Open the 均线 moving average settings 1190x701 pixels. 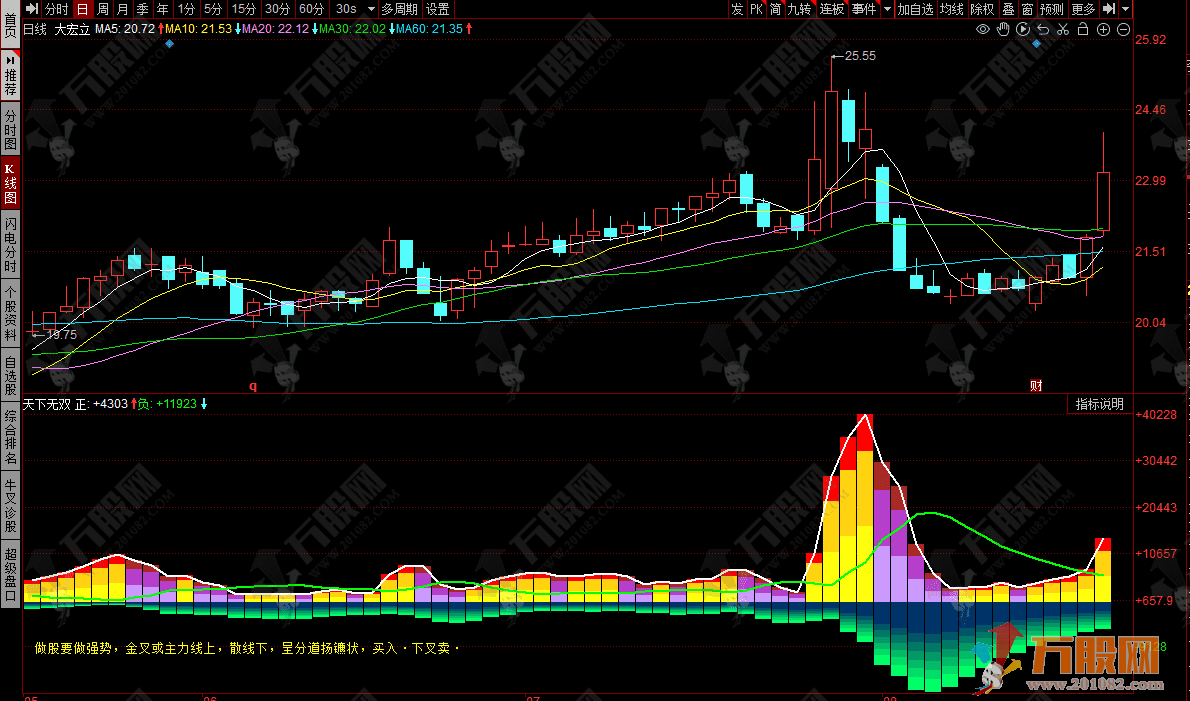(952, 9)
